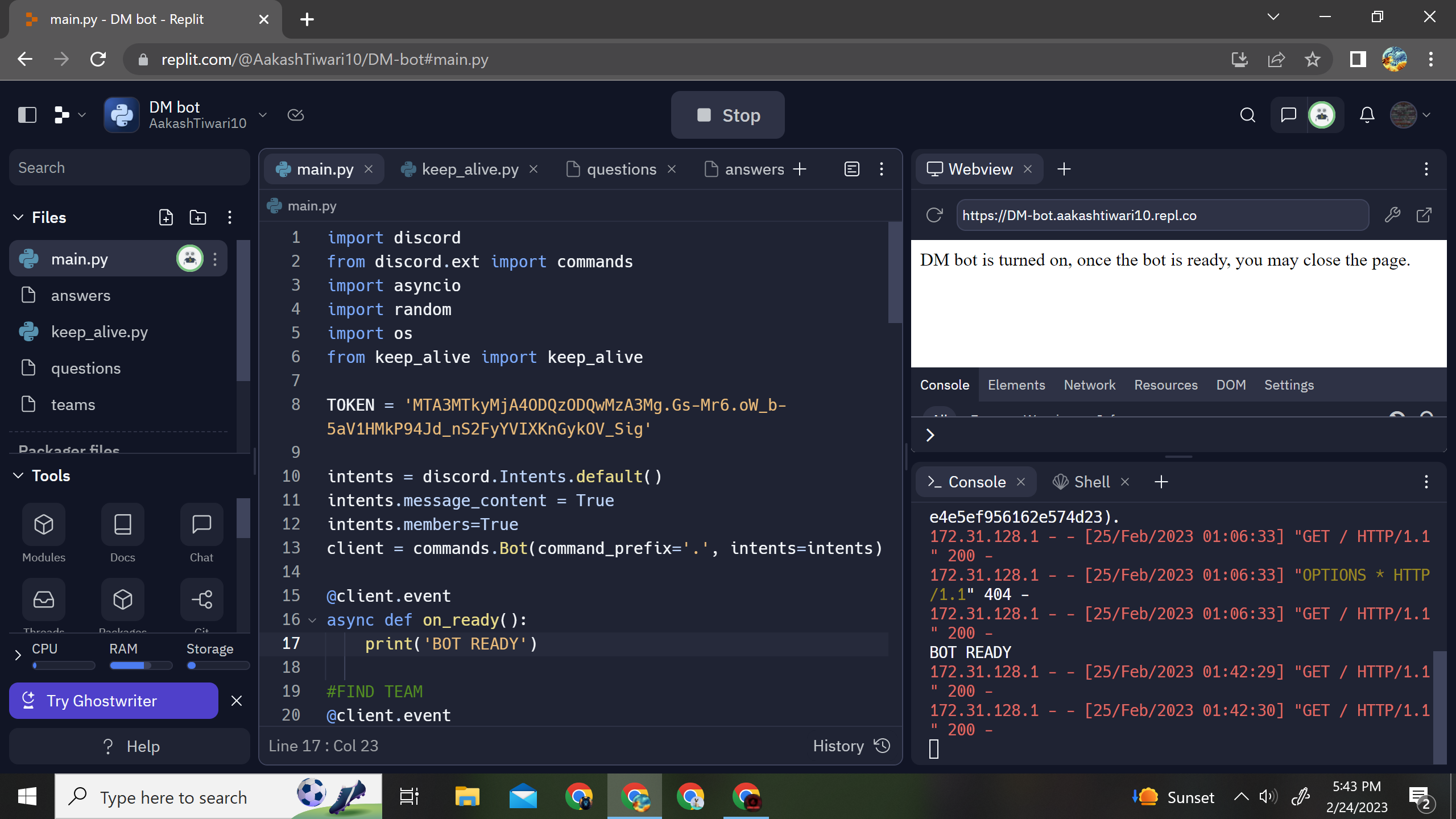Open the notifications bell
Screen dimensions: 1456x819
(1367, 115)
